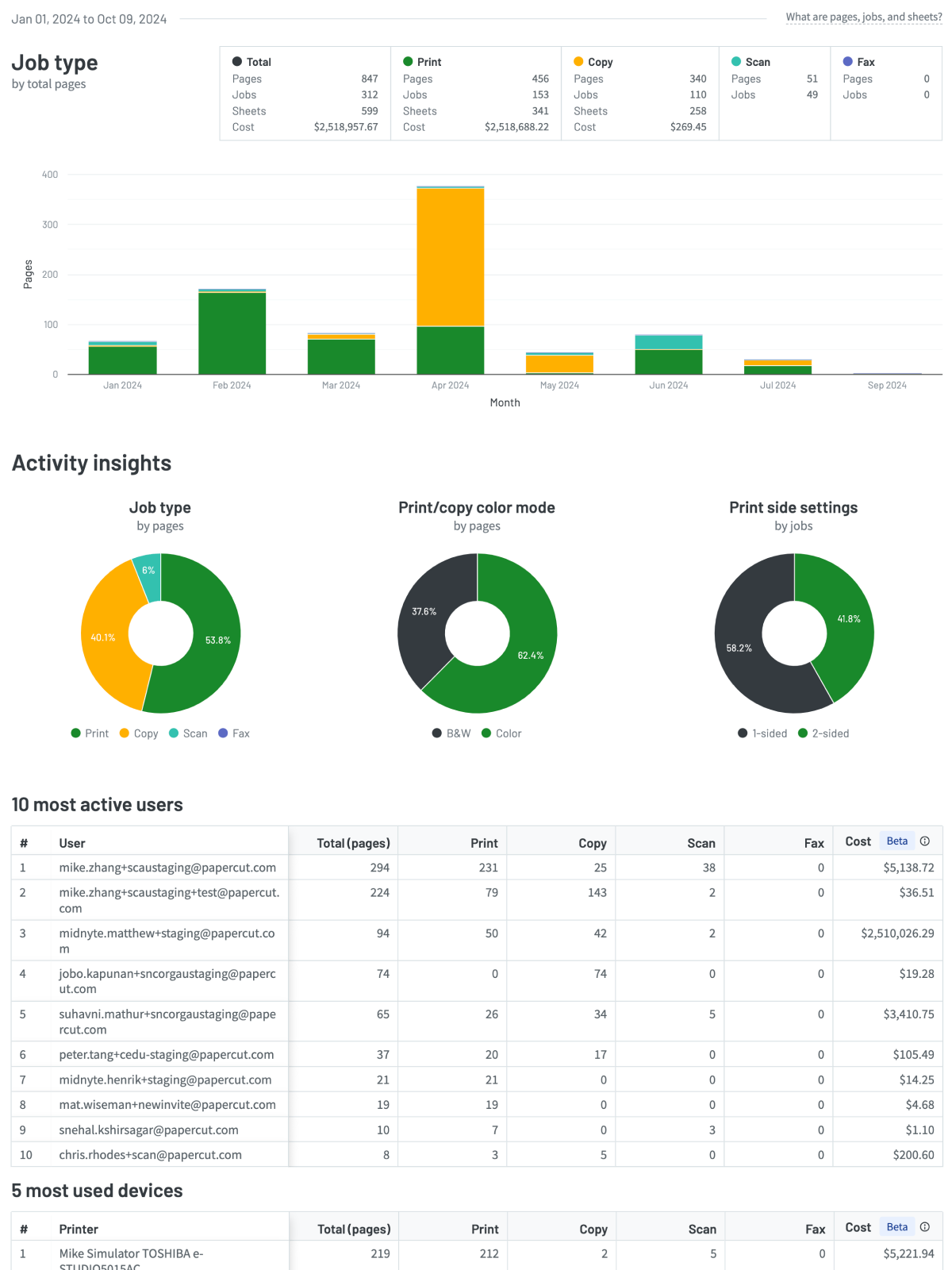Click the yellow Copy segment of Apr 2024 bar
The width and height of the screenshot is (952, 1270).
pos(450,257)
